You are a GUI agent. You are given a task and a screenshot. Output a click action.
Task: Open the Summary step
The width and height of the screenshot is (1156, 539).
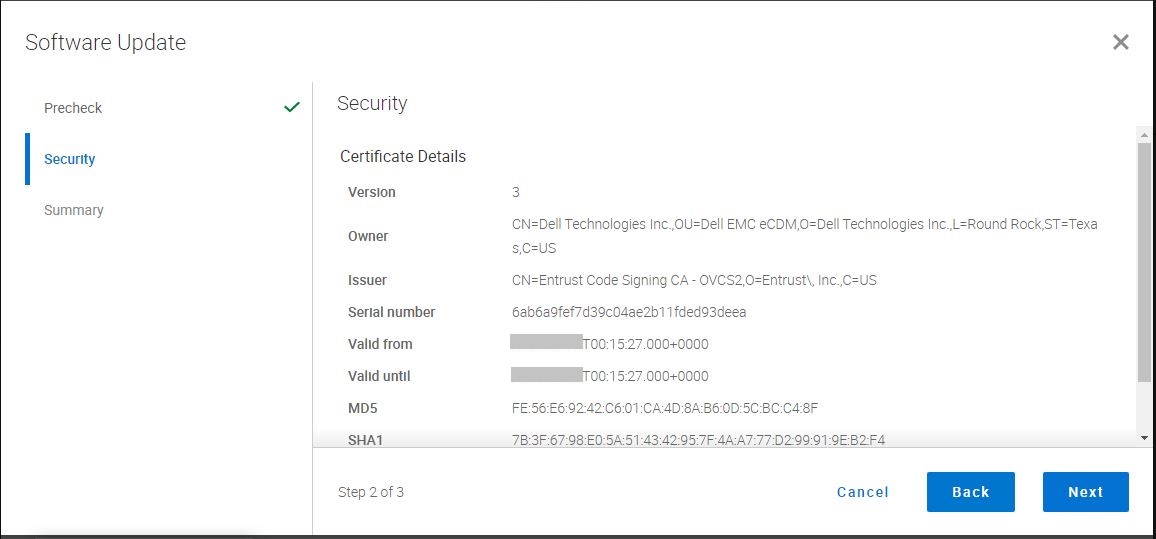coord(74,210)
